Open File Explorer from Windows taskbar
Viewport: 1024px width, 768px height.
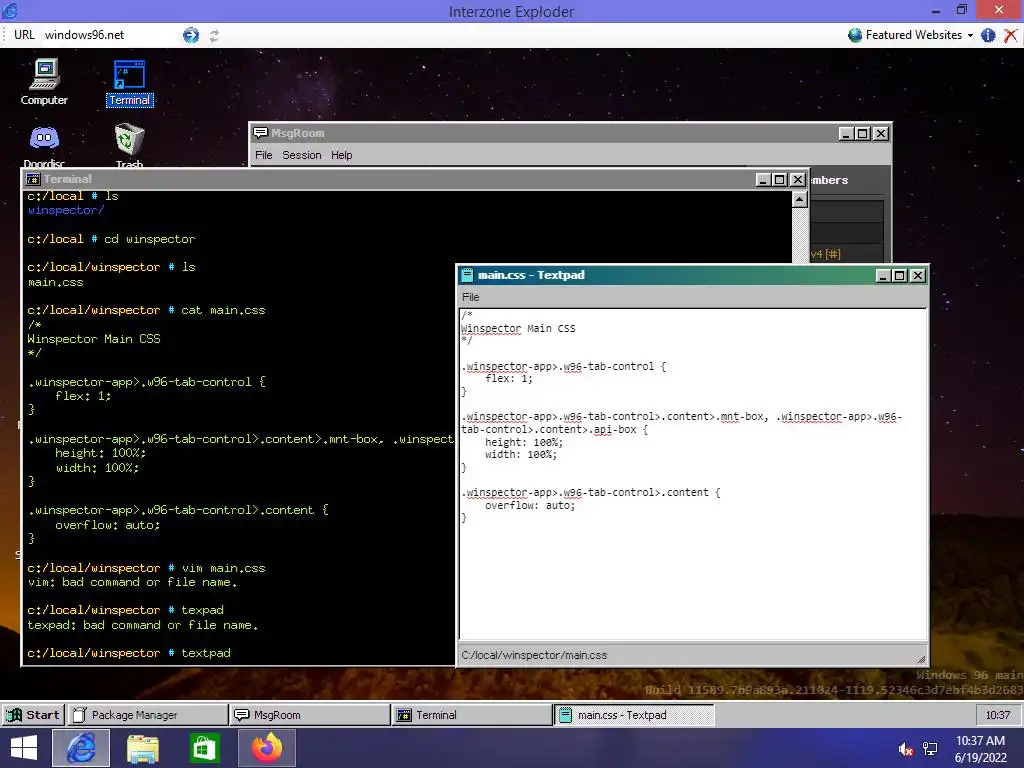(x=142, y=748)
